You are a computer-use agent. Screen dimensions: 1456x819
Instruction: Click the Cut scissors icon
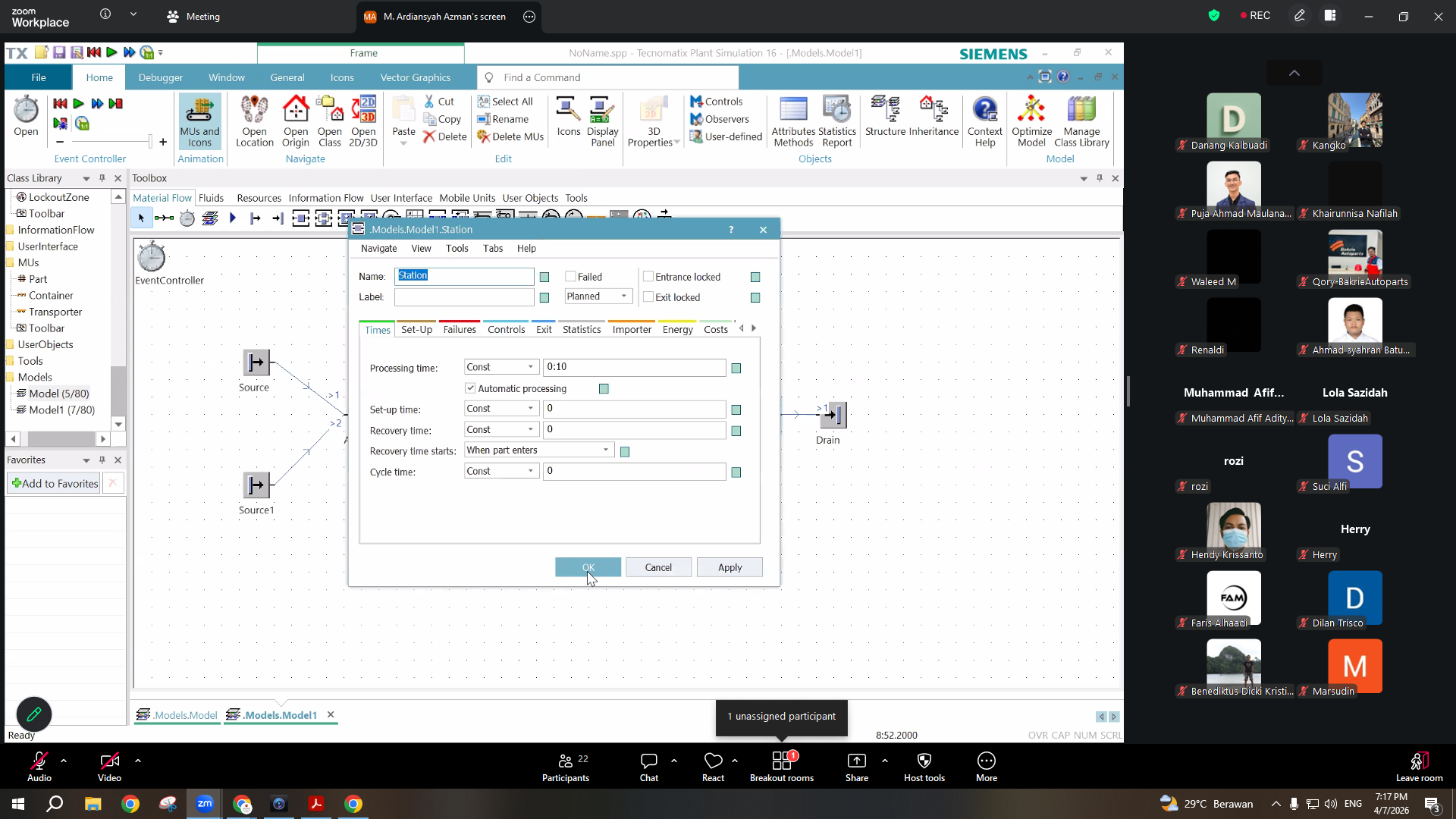click(430, 102)
